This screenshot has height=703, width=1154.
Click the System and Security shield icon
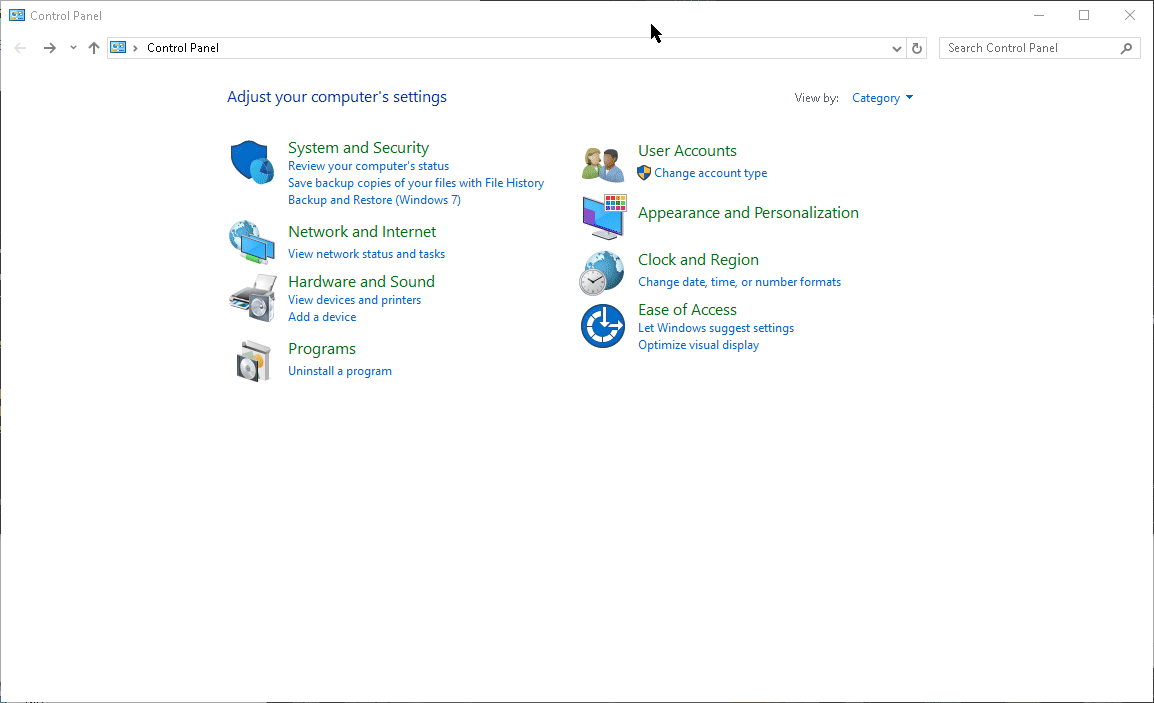click(x=252, y=162)
